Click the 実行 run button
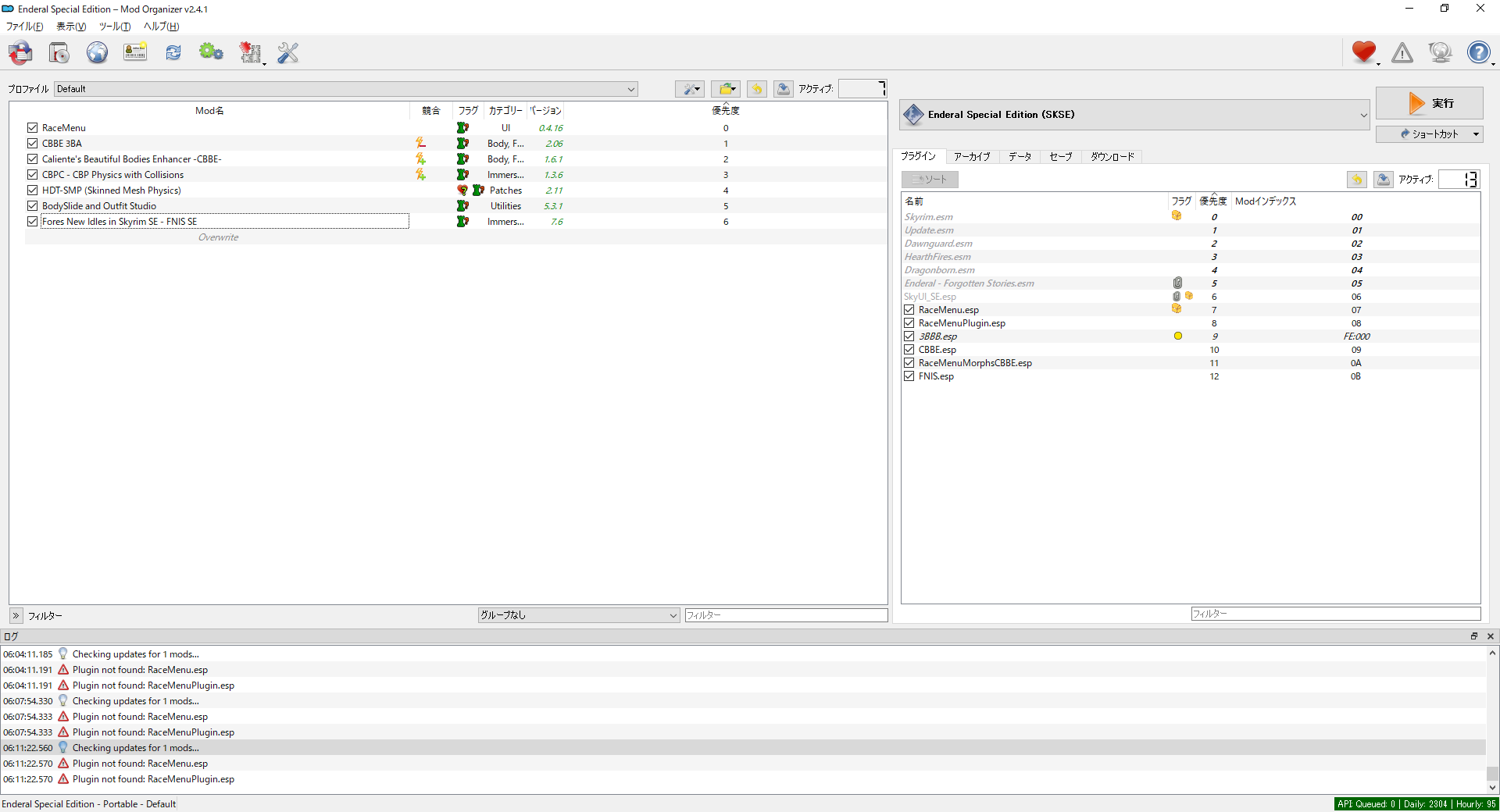Image resolution: width=1500 pixels, height=812 pixels. tap(1429, 103)
